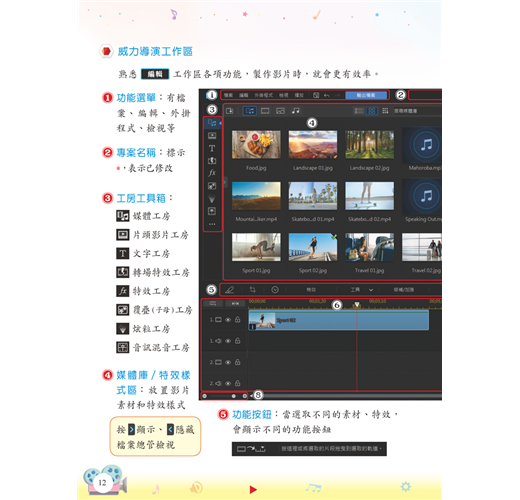This screenshot has height=500, width=520.
Task: Show only audio files with music note filter
Action: 295,111
